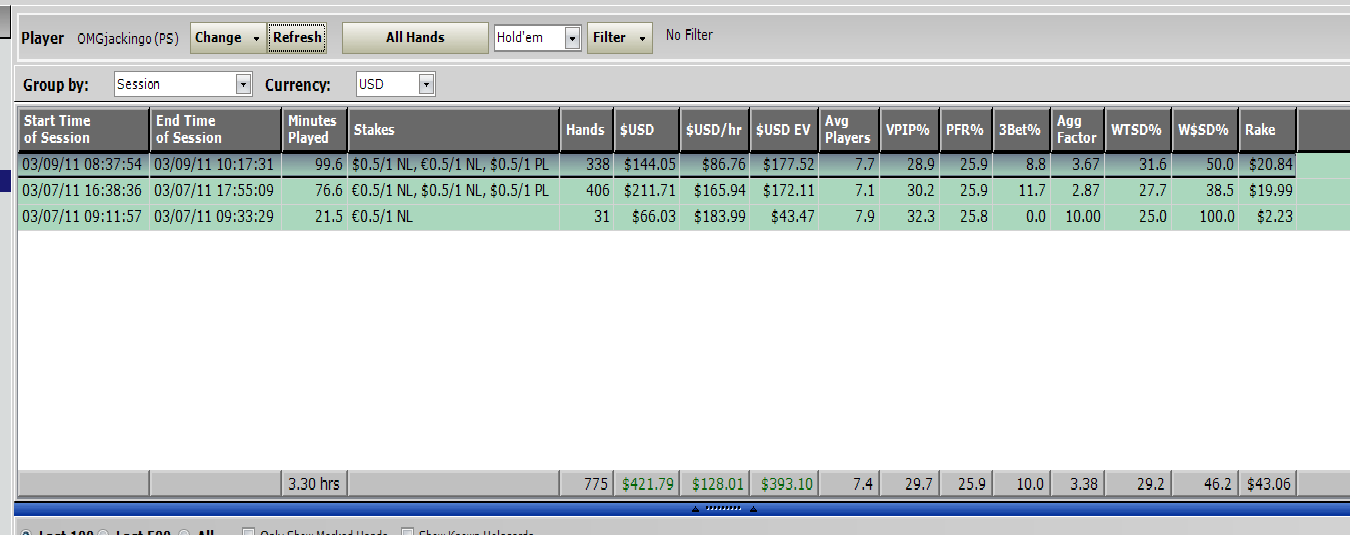Toggle Show Known Holecards checkbox
This screenshot has height=540, width=1354.
click(407, 535)
